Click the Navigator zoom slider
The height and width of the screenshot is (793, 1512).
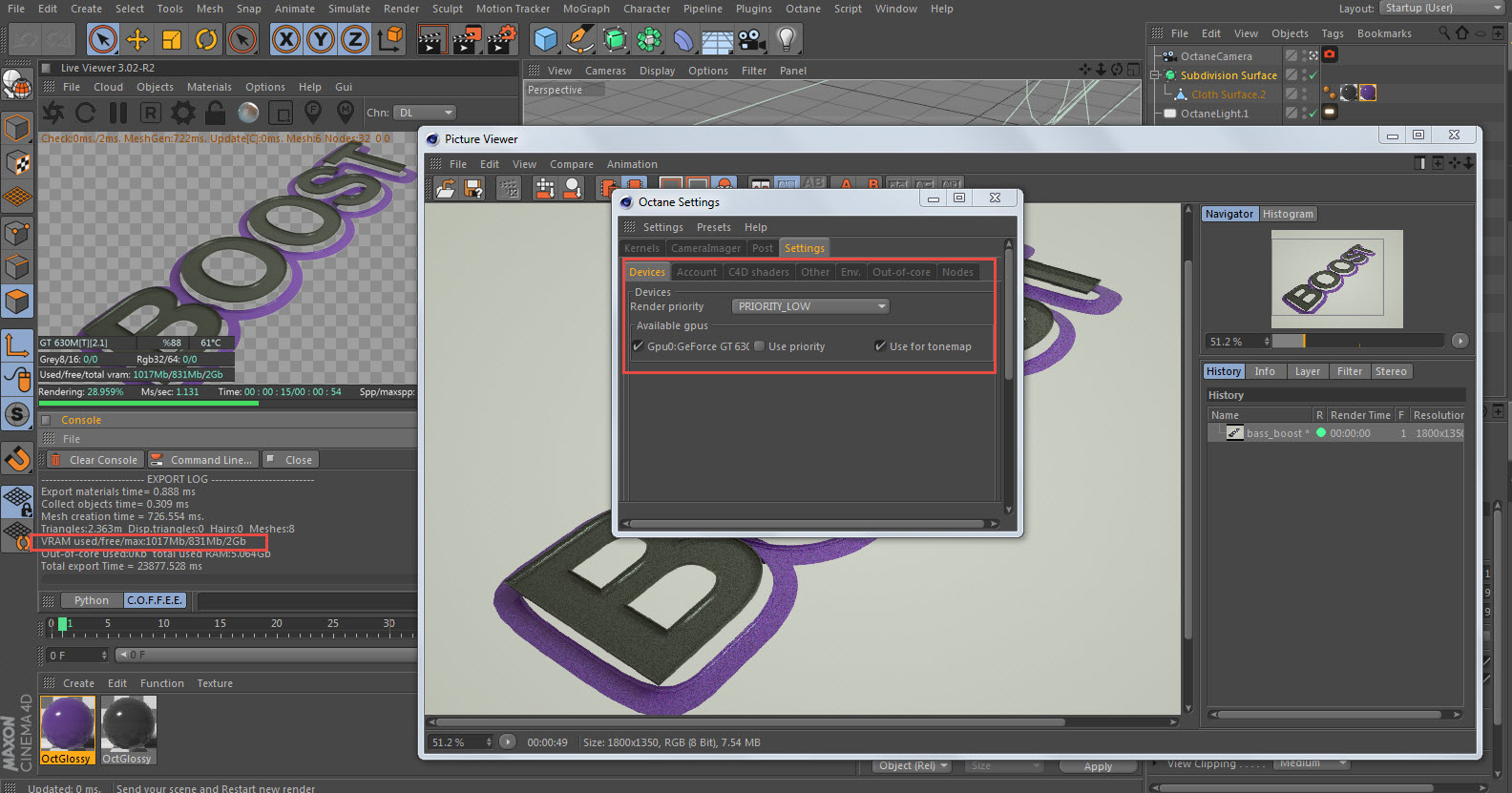(x=1358, y=341)
